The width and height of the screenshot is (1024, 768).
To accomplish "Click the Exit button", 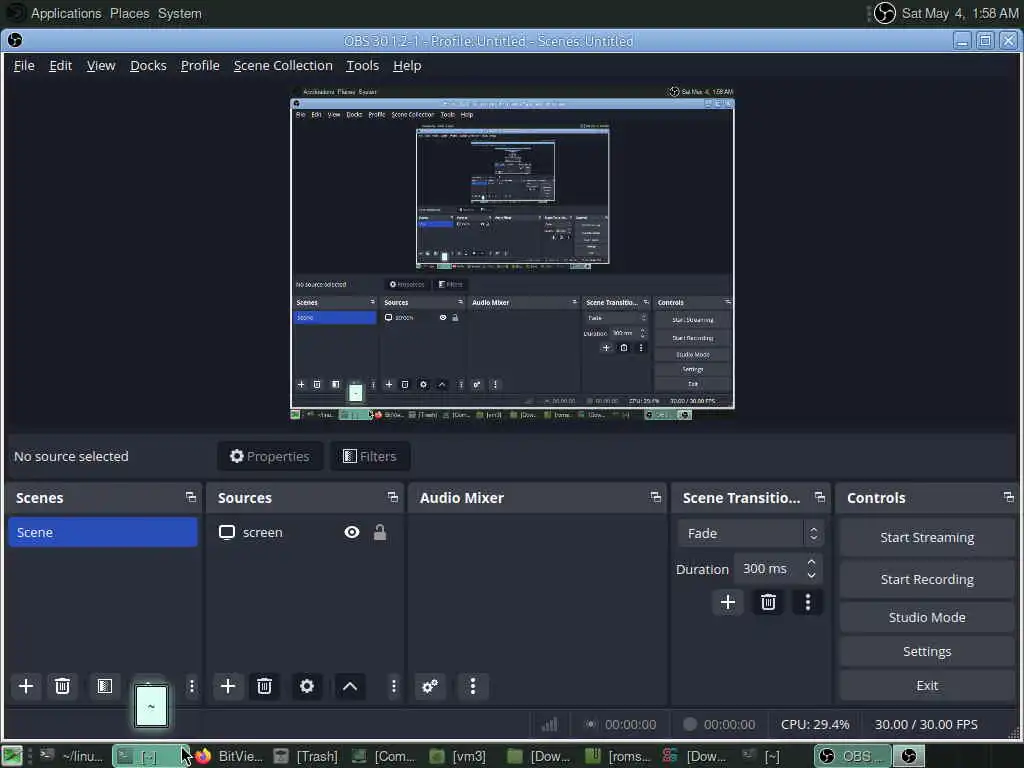I will pos(927,685).
